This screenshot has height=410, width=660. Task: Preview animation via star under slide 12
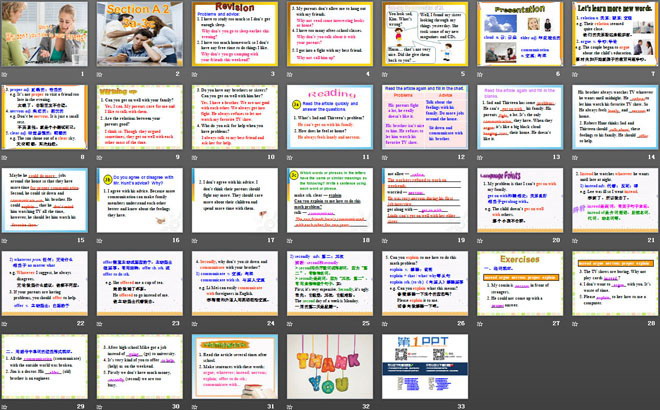pos(385,157)
